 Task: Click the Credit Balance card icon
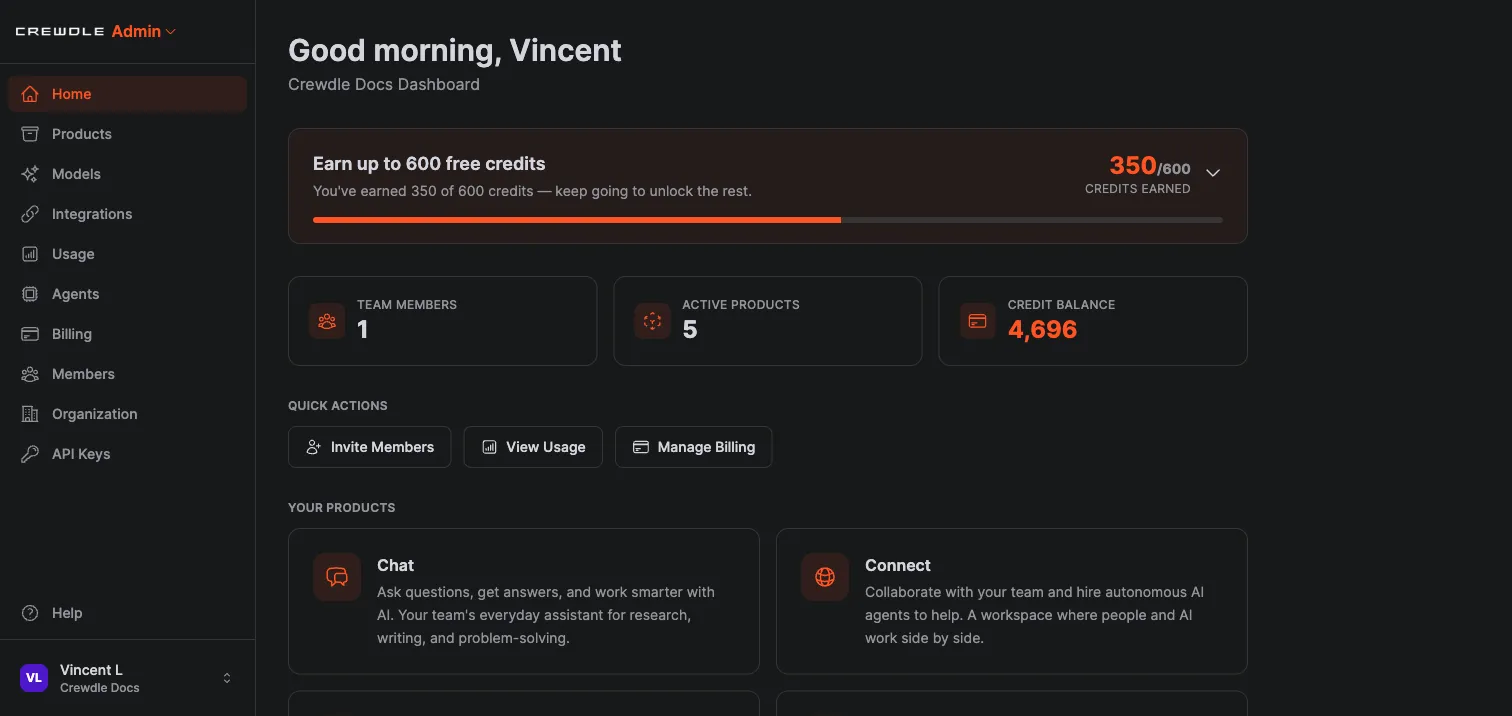[978, 321]
